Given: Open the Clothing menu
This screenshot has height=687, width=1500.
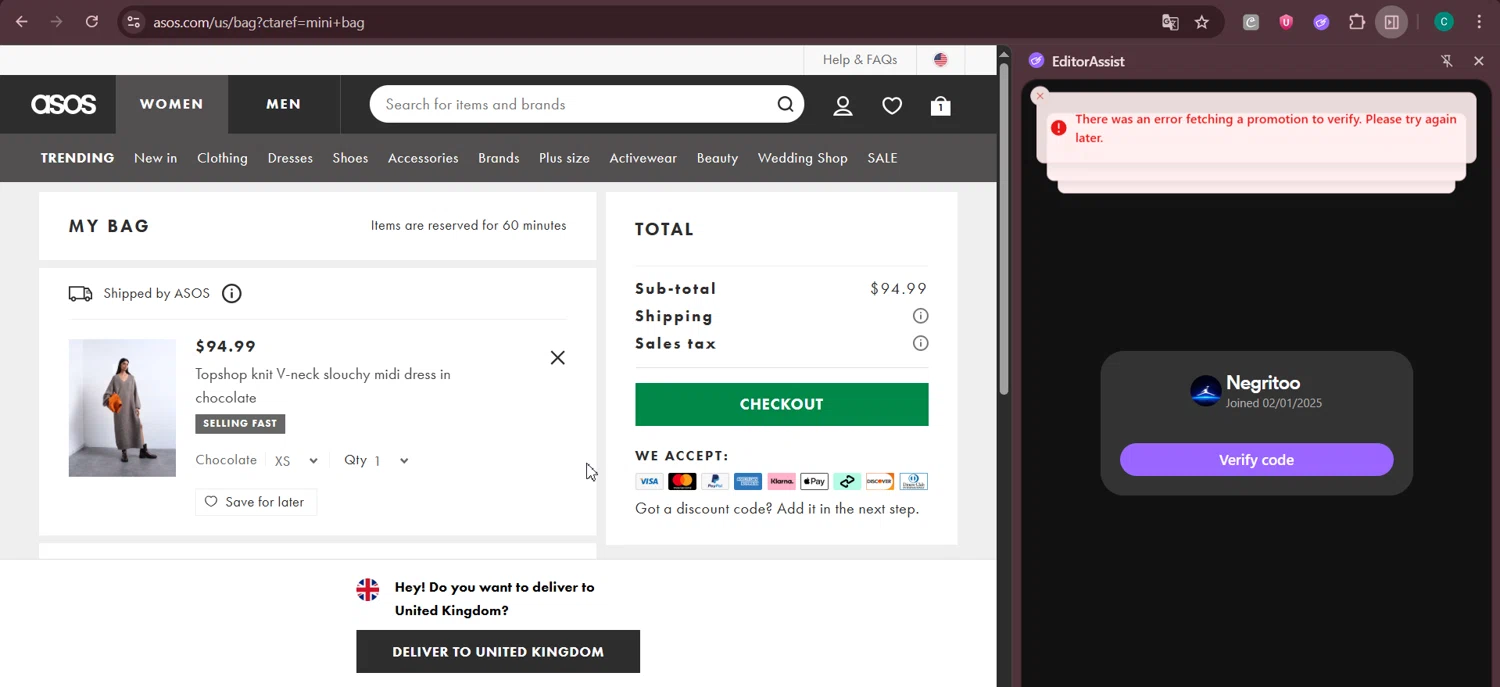Looking at the screenshot, I should (x=222, y=158).
